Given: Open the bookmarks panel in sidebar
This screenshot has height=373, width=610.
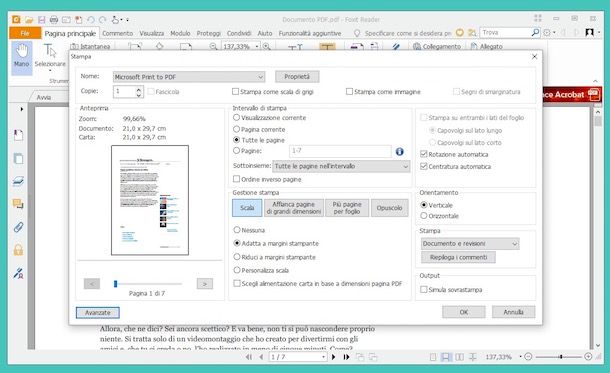Looking at the screenshot, I should (x=18, y=135).
